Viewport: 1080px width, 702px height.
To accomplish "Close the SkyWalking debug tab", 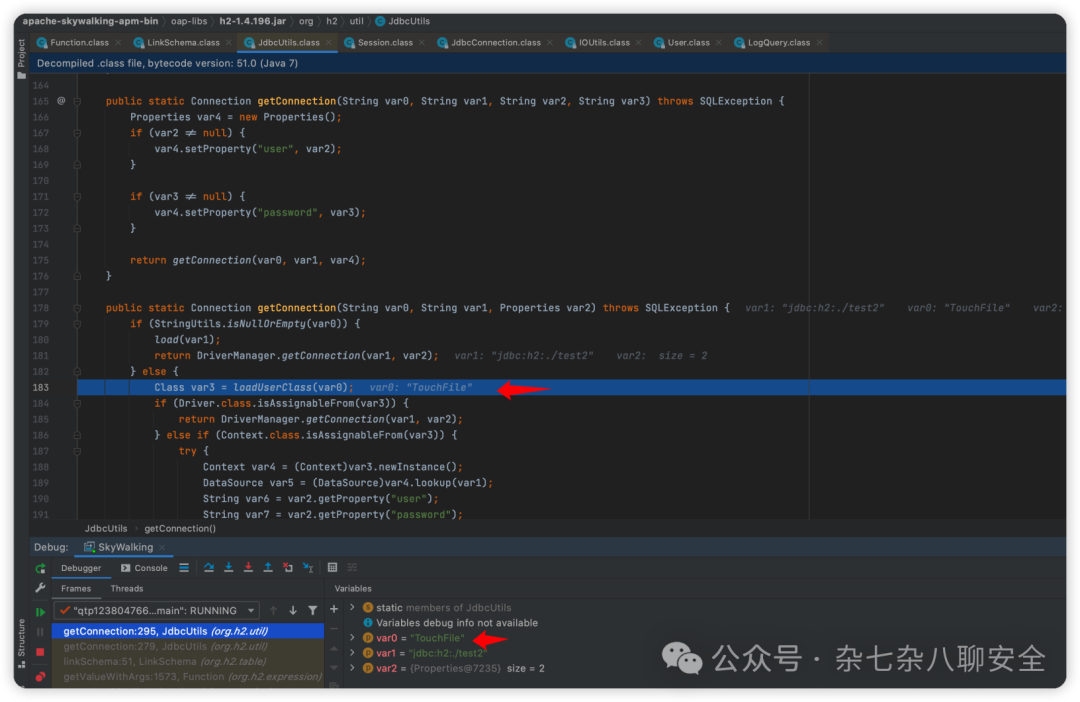I will [x=163, y=548].
